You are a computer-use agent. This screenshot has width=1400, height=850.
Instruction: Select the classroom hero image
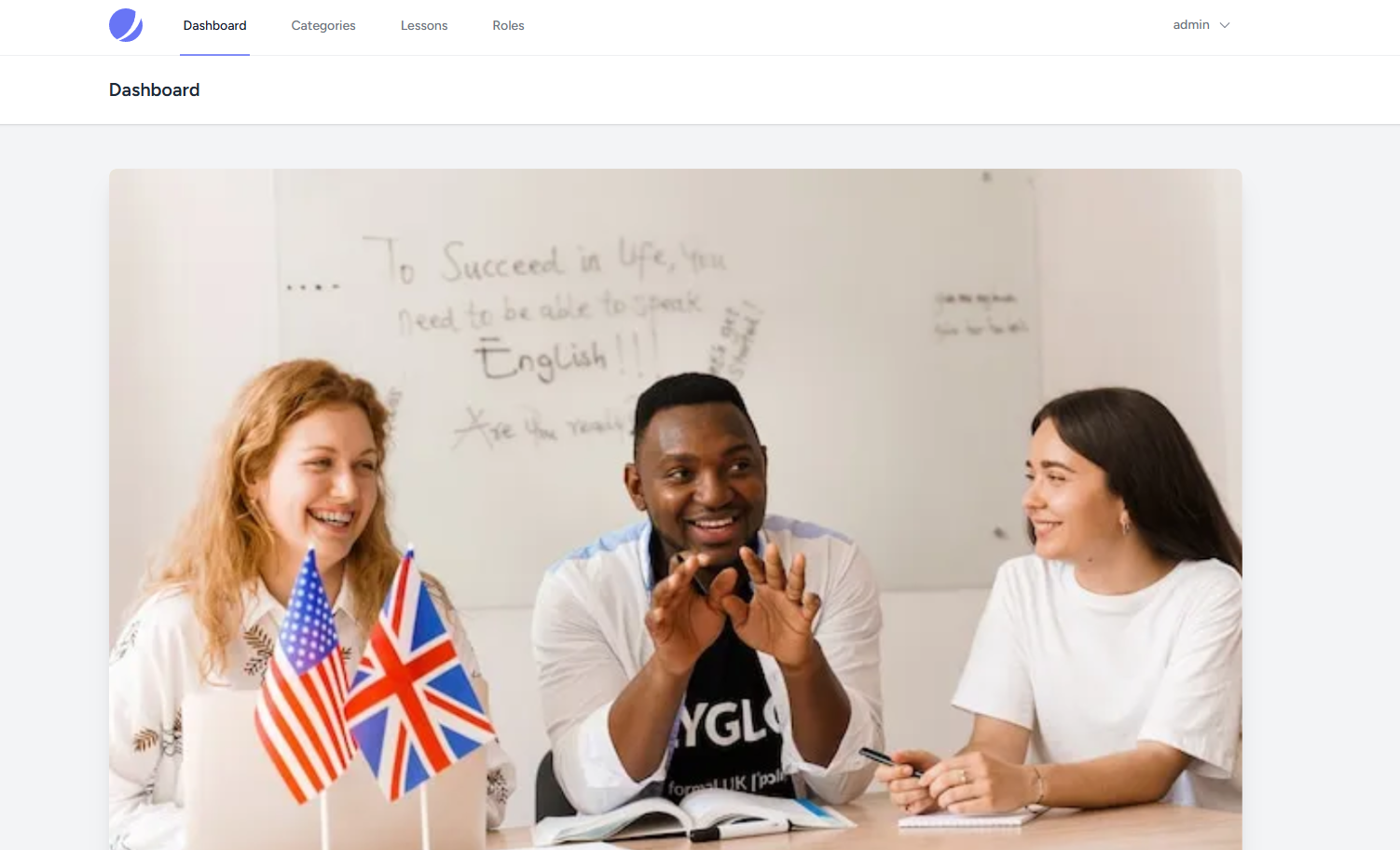(x=676, y=509)
